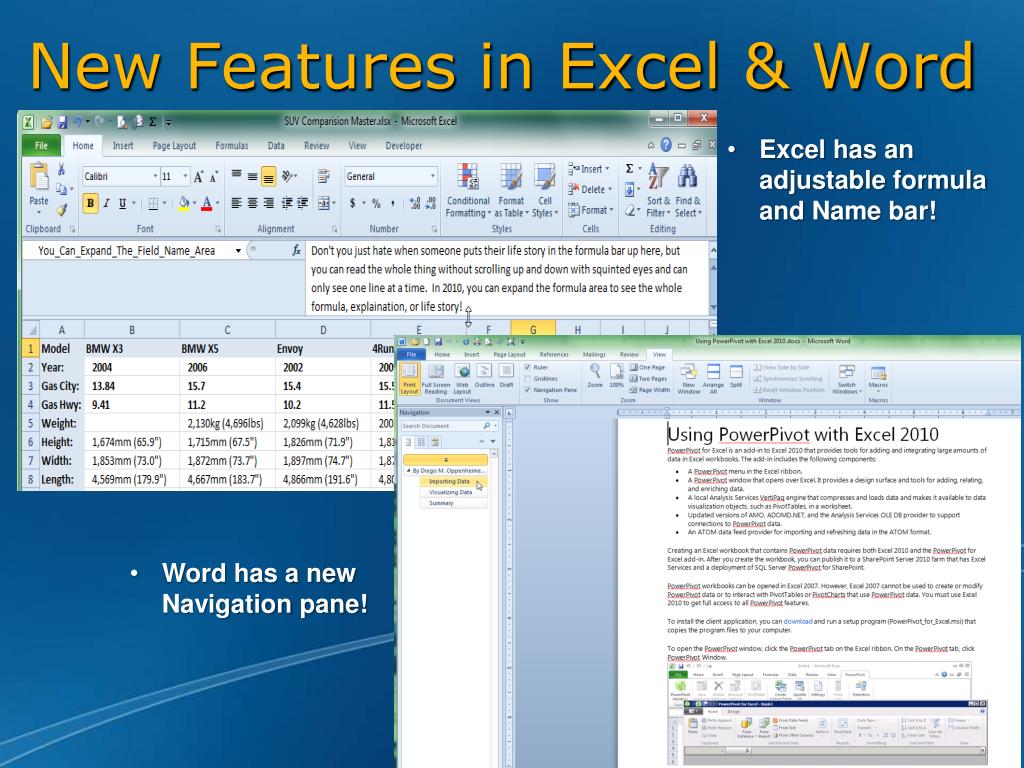Select the column G header
Image resolution: width=1024 pixels, height=768 pixels.
click(533, 329)
